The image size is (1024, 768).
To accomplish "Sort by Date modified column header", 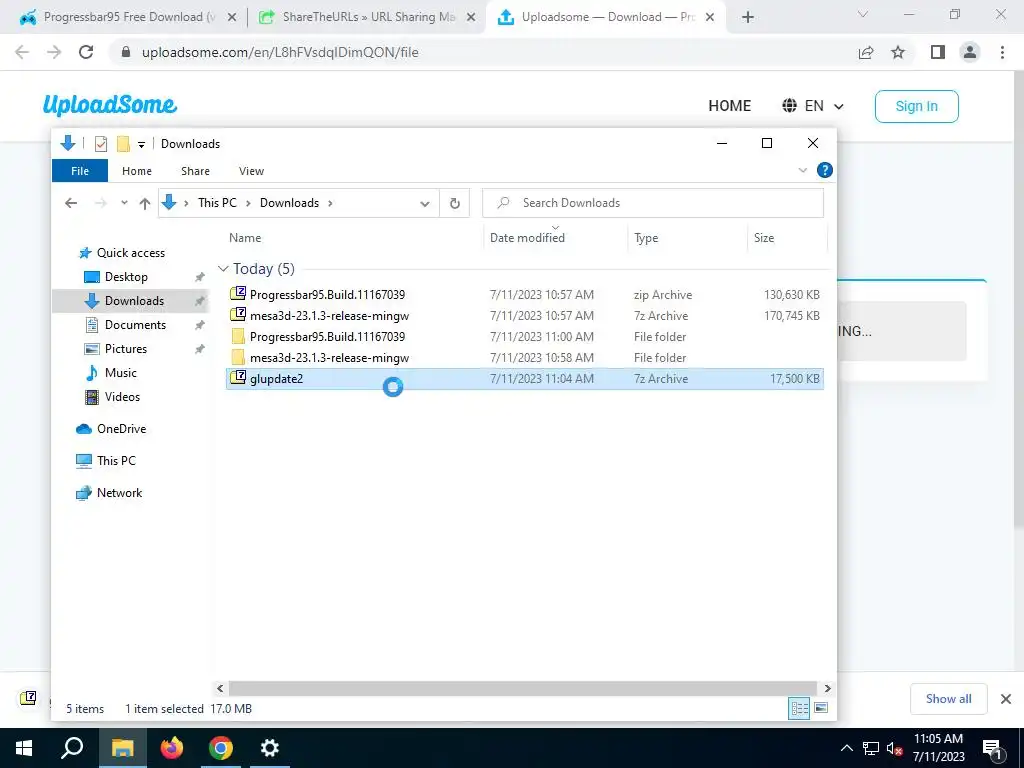I will tap(527, 238).
